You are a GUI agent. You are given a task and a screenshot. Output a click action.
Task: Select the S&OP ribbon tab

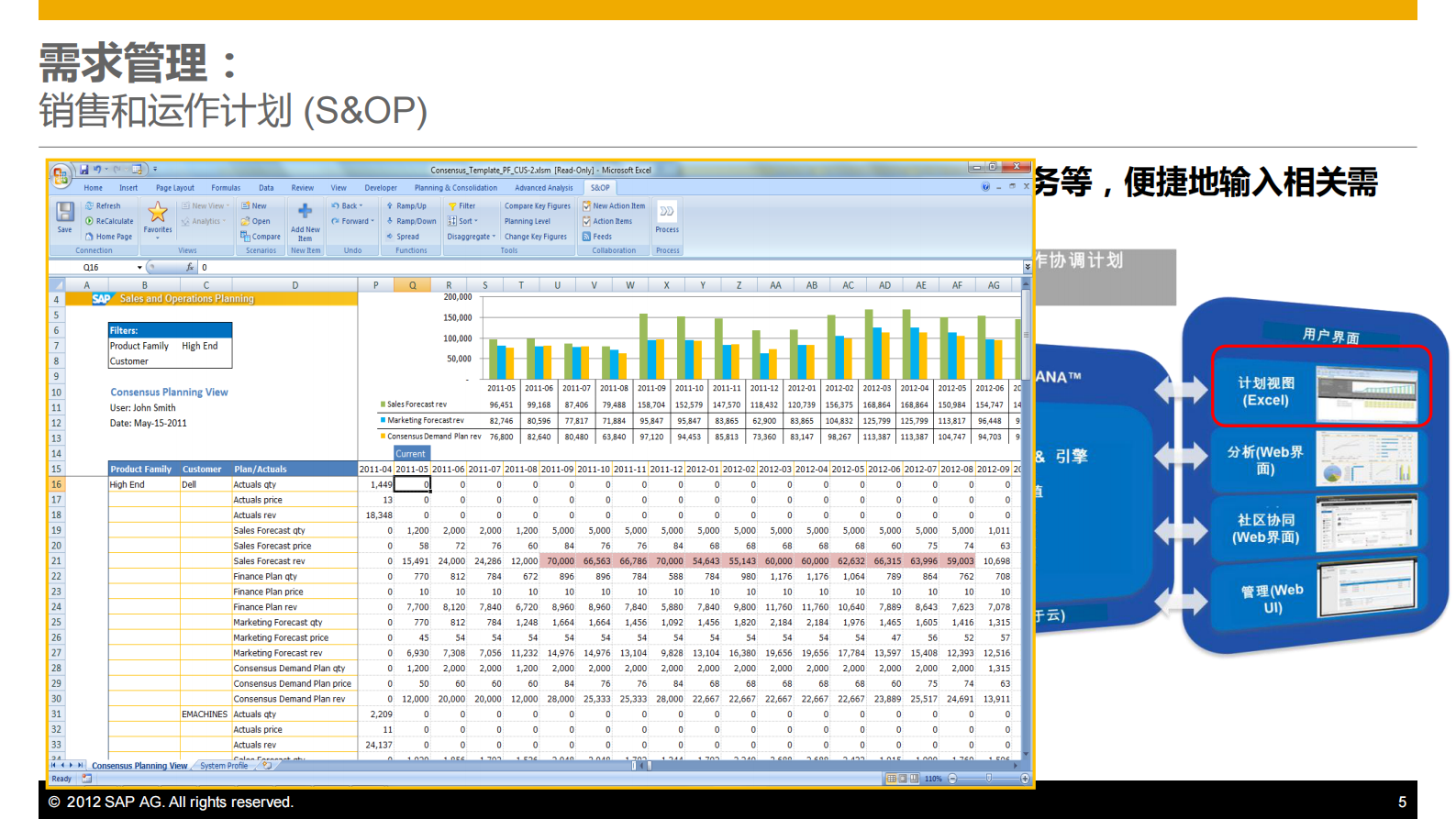(600, 188)
